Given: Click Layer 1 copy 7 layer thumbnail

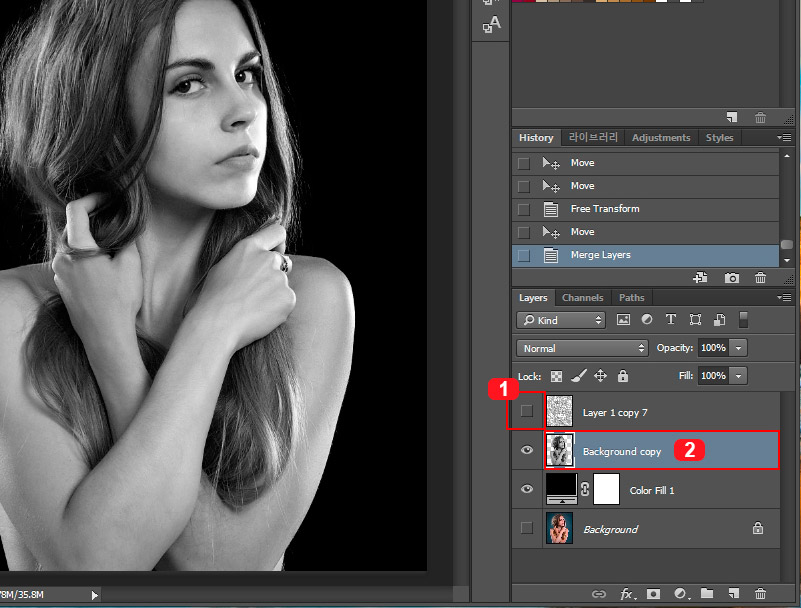Looking at the screenshot, I should pyautogui.click(x=559, y=411).
